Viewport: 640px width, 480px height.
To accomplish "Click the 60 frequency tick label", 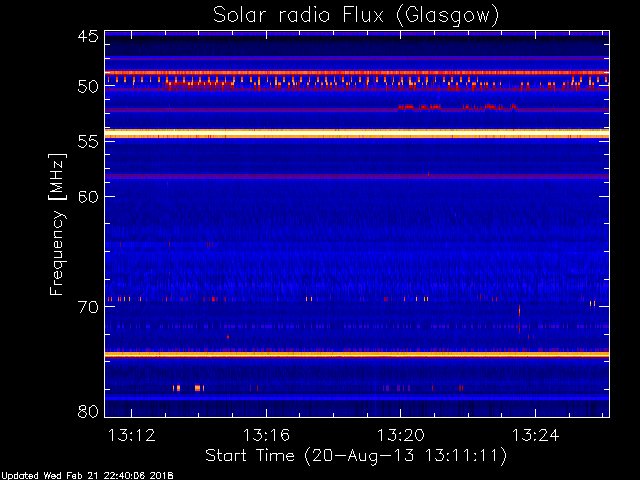I will click(88, 196).
